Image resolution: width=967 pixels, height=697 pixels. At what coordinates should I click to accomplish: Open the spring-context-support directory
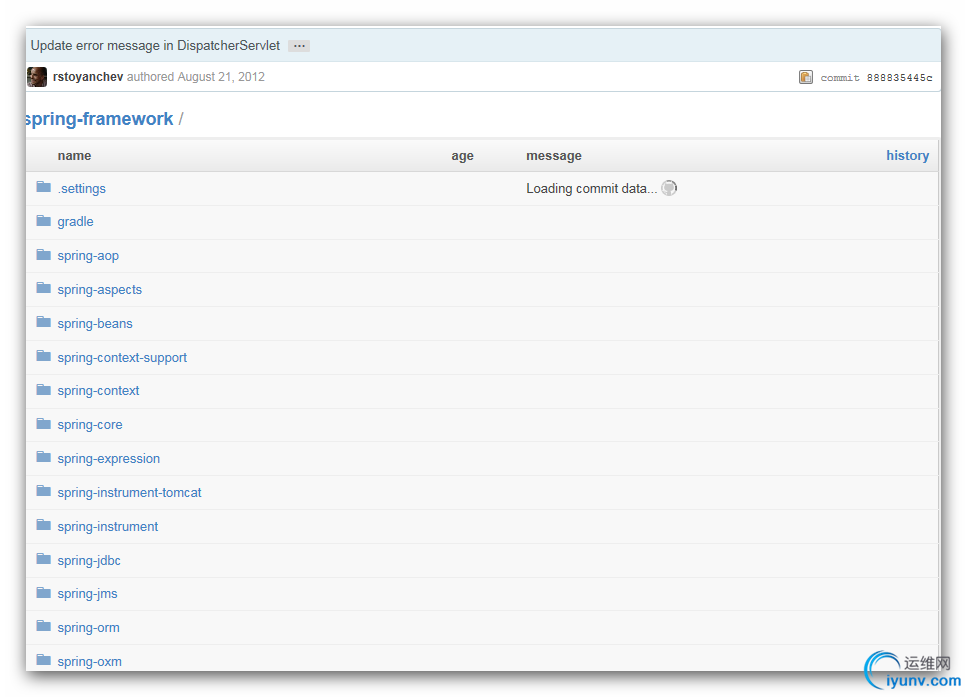[122, 358]
